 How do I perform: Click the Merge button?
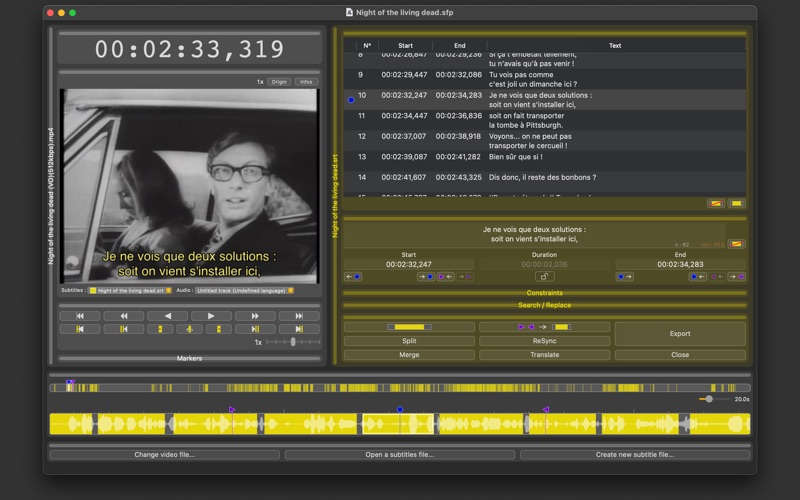point(409,355)
